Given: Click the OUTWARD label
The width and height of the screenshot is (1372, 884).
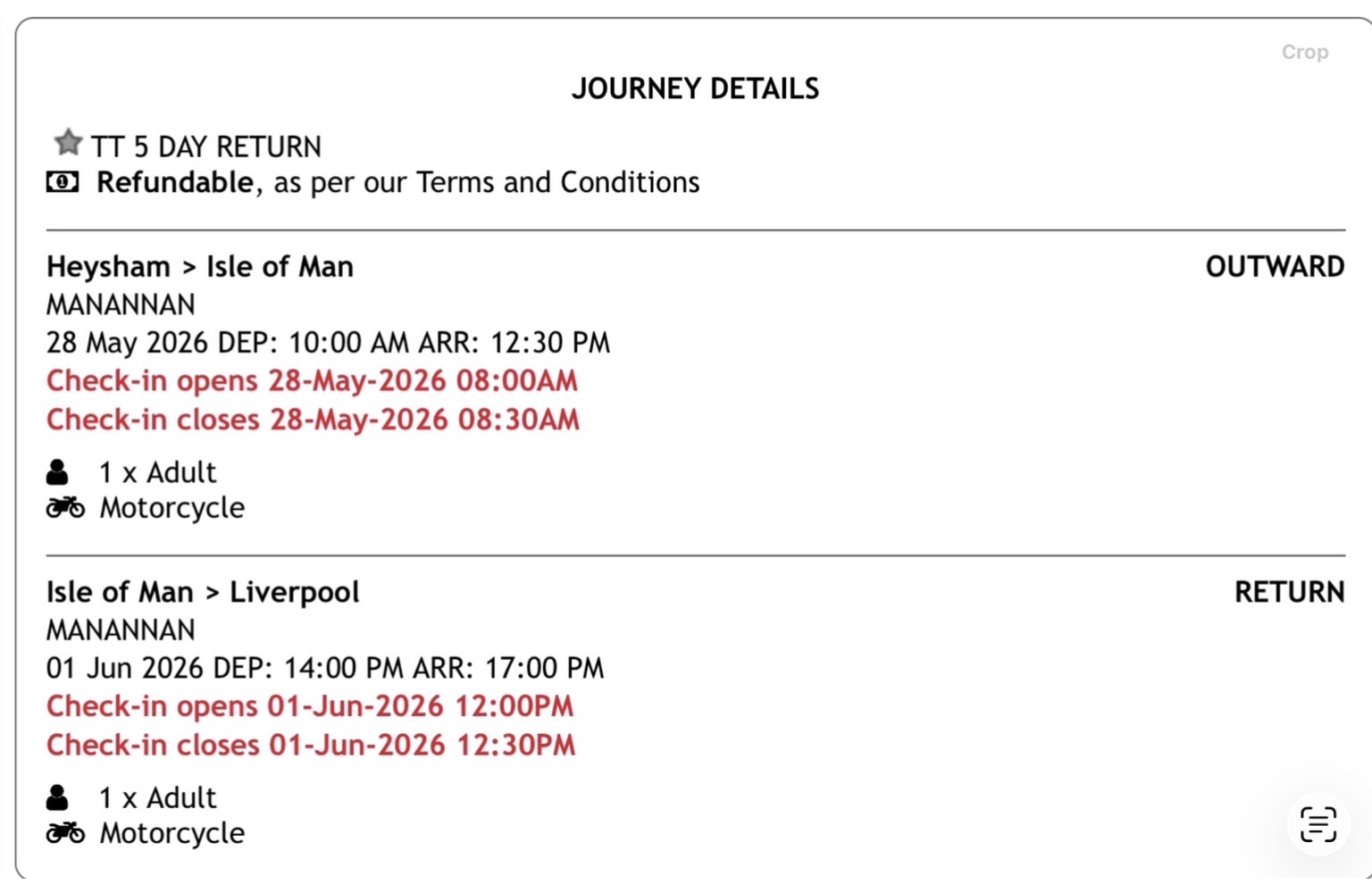Looking at the screenshot, I should 1275,266.
